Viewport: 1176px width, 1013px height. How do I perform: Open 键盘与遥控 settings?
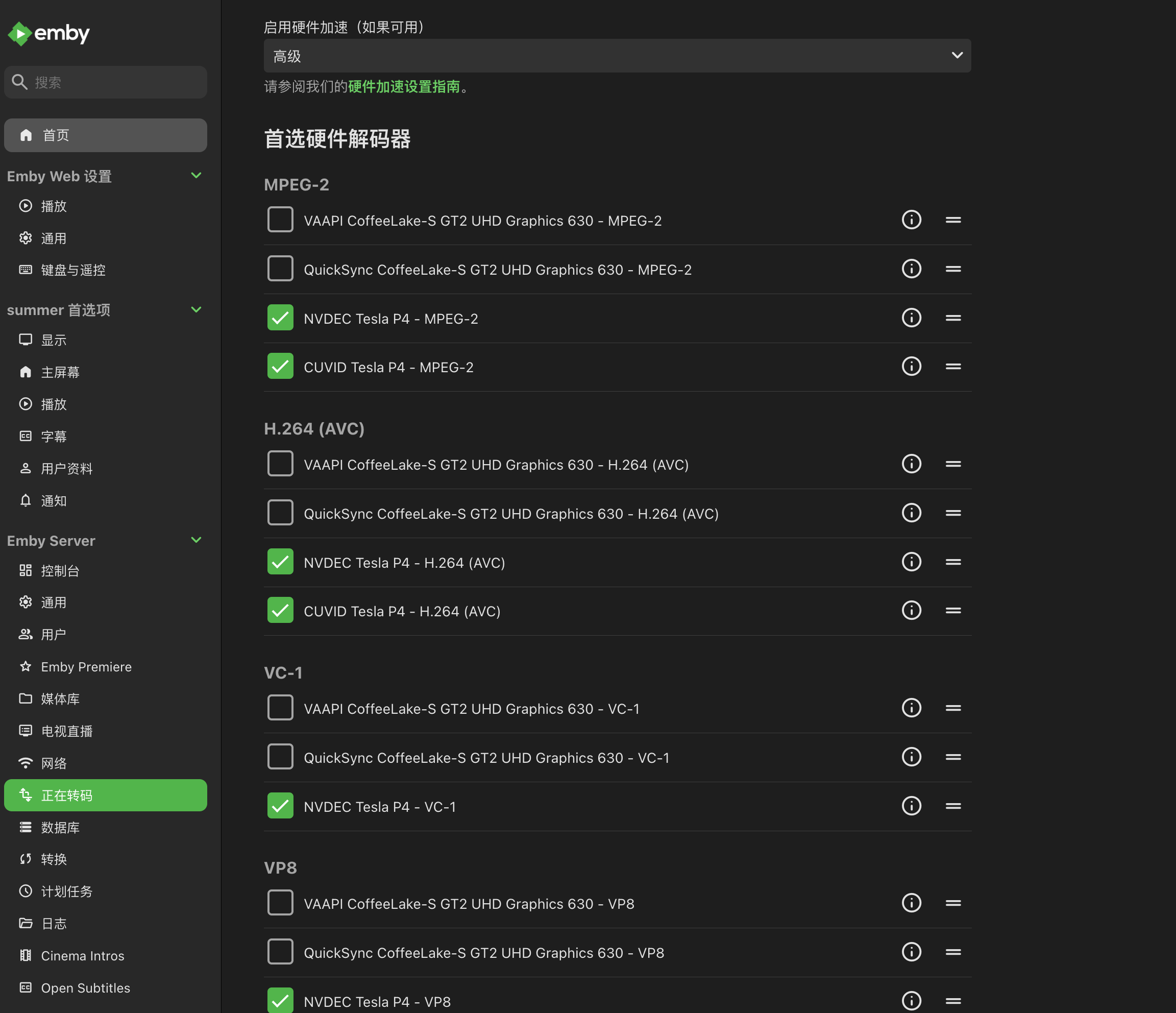tap(106, 270)
